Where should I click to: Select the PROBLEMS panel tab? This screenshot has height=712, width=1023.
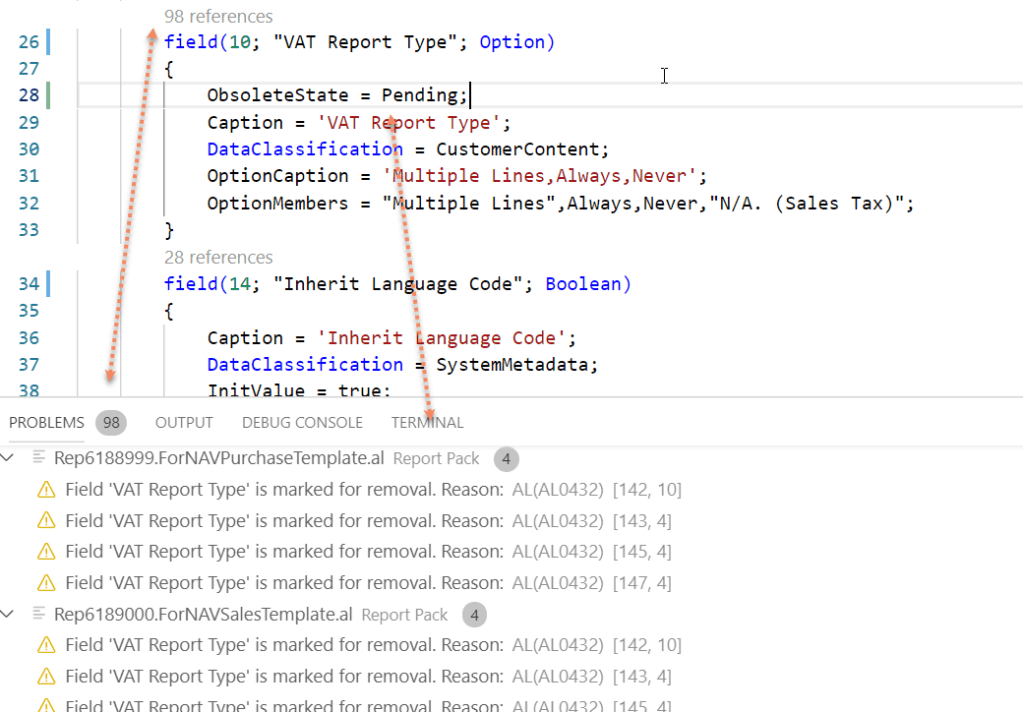[46, 423]
